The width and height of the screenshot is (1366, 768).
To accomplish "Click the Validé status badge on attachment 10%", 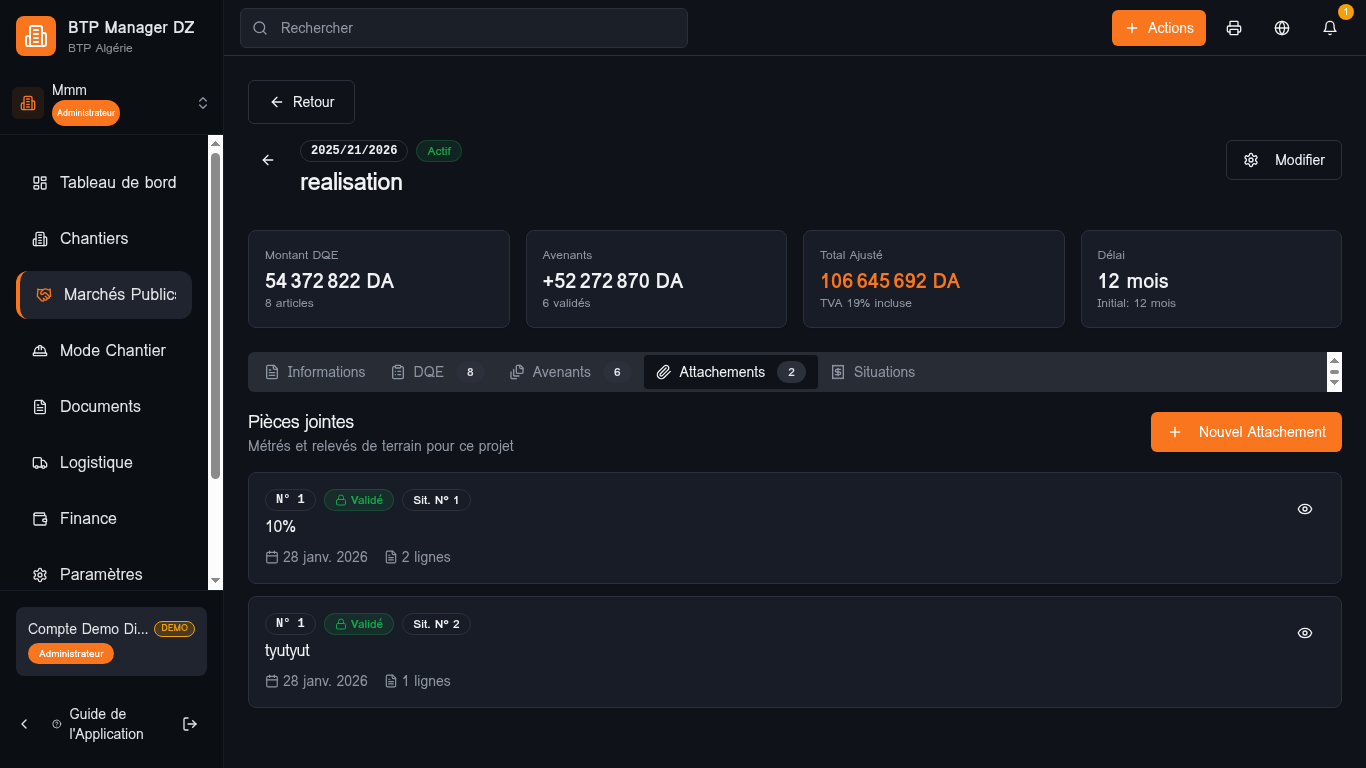I will pyautogui.click(x=359, y=499).
